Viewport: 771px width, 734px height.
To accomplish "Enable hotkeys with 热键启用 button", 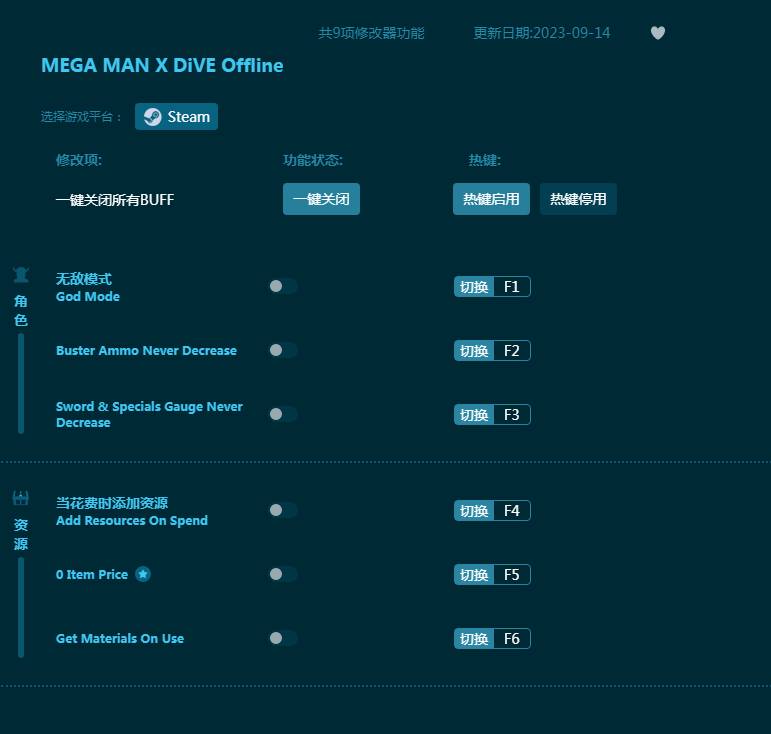I will [491, 199].
